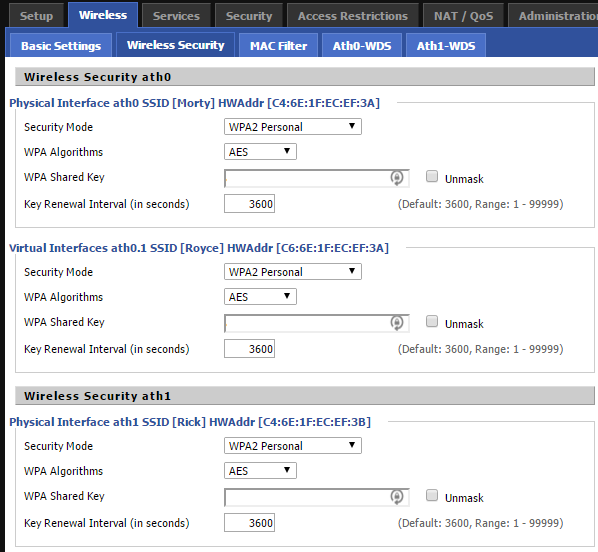598x552 pixels.
Task: Click the WPA Shared Key field for Royce
Action: point(317,323)
